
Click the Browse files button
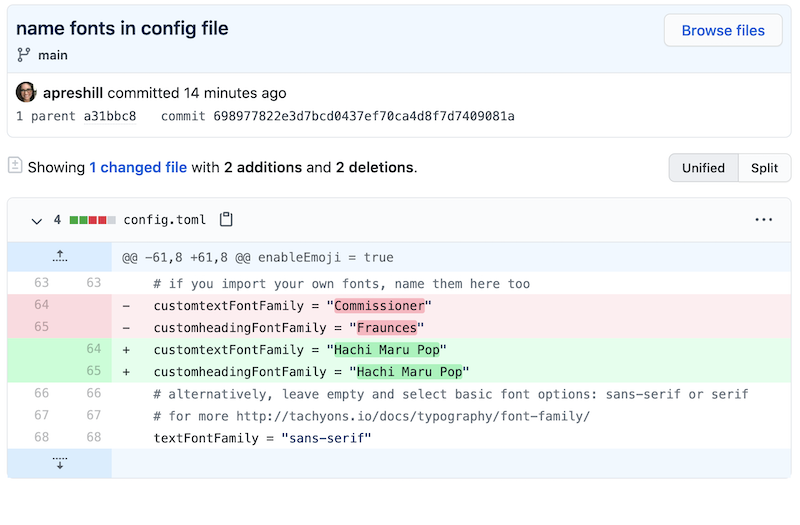(722, 31)
